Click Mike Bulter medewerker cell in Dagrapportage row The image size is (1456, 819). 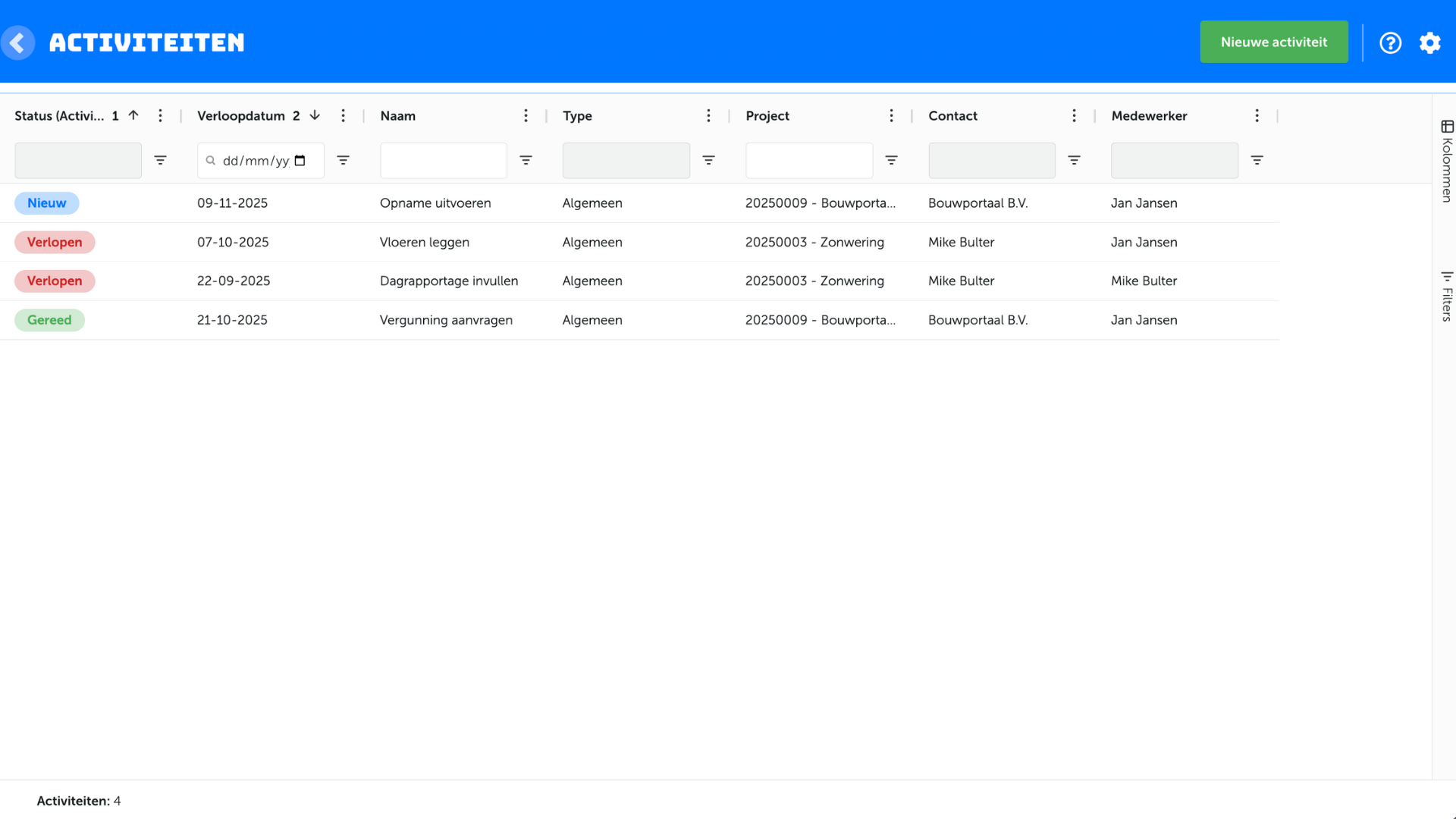1144,281
